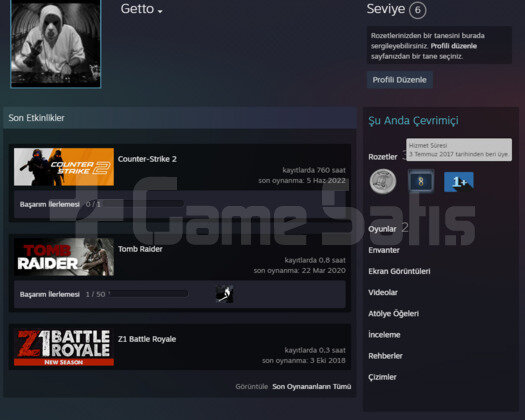Show Son Oynananların Tümü list
Viewport: 525px width, 420px height.
312,387
